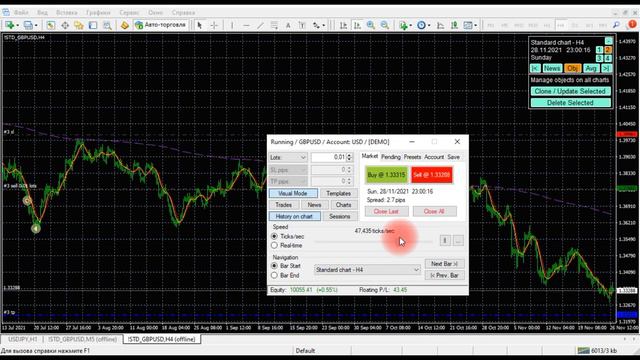Open the Lots dropdown
Screen dimensions: 640x360
[288, 158]
